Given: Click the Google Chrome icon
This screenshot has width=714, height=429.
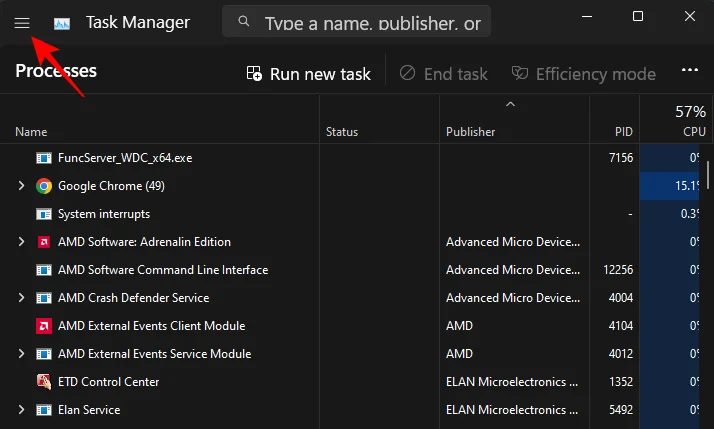Looking at the screenshot, I should click(44, 186).
